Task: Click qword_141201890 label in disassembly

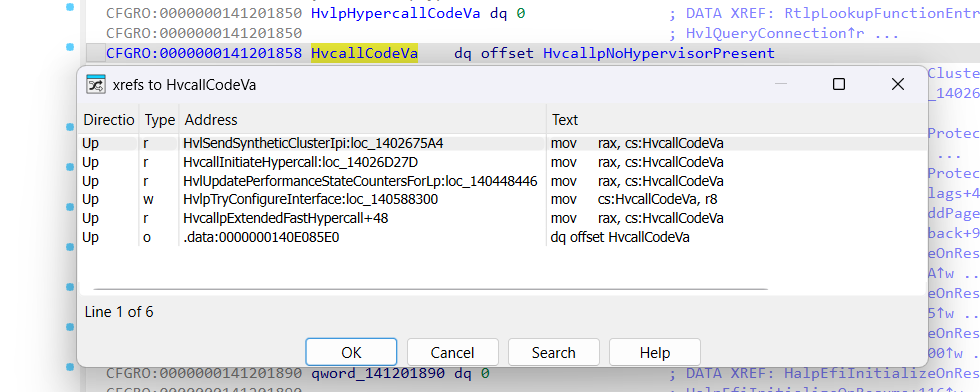Action: pyautogui.click(x=378, y=374)
